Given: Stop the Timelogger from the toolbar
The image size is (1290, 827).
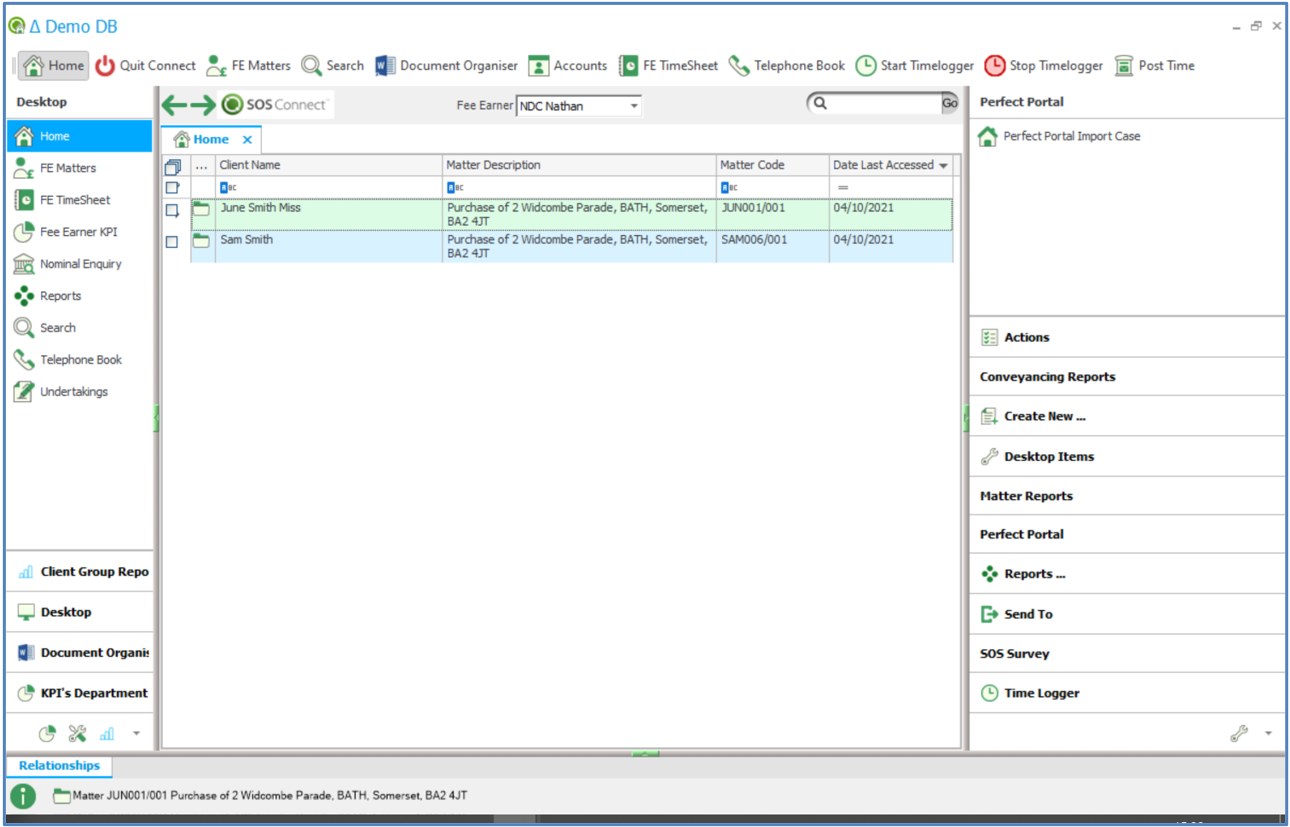Looking at the screenshot, I should pyautogui.click(x=1043, y=66).
